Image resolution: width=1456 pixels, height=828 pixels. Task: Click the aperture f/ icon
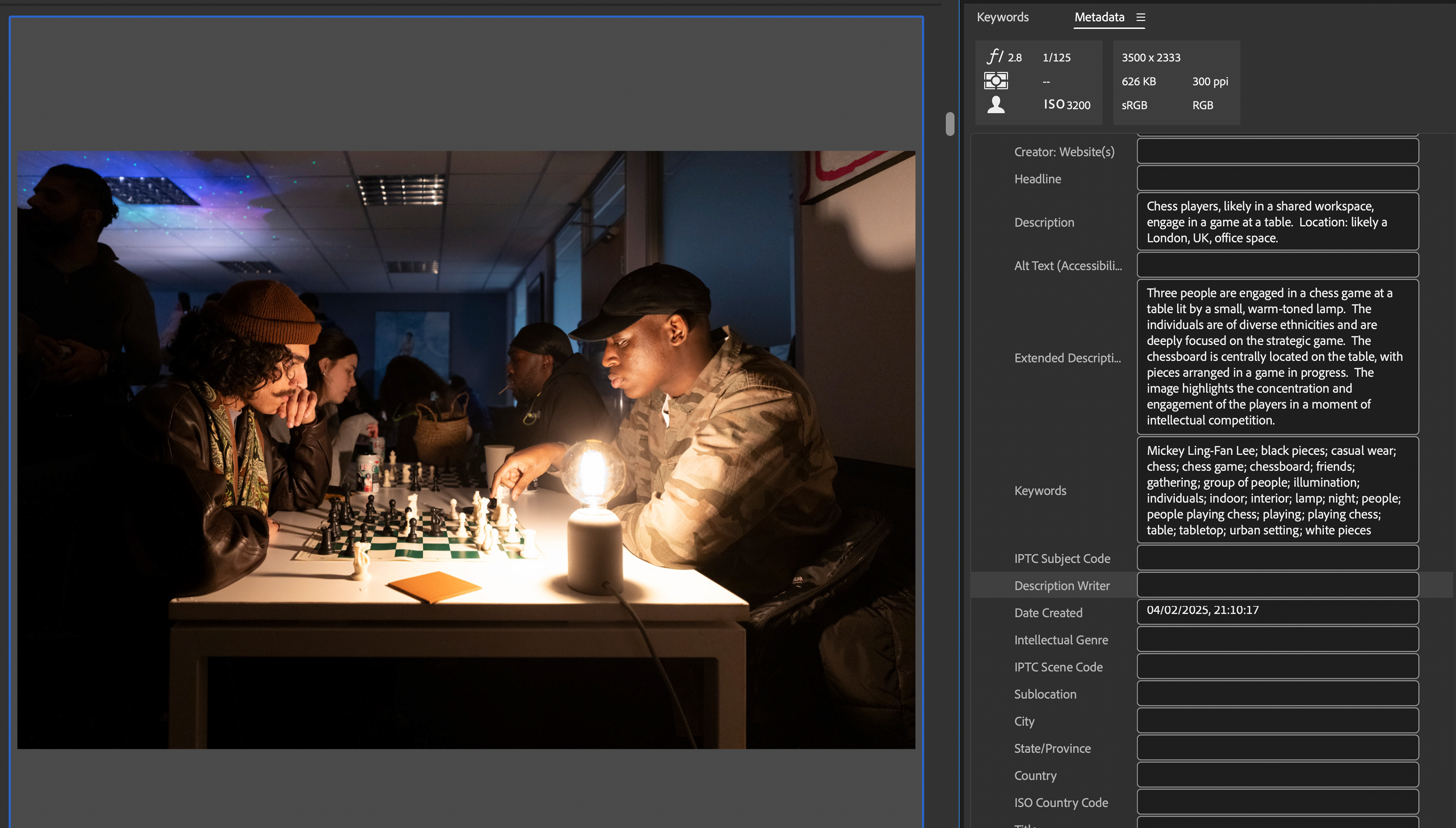click(x=995, y=56)
